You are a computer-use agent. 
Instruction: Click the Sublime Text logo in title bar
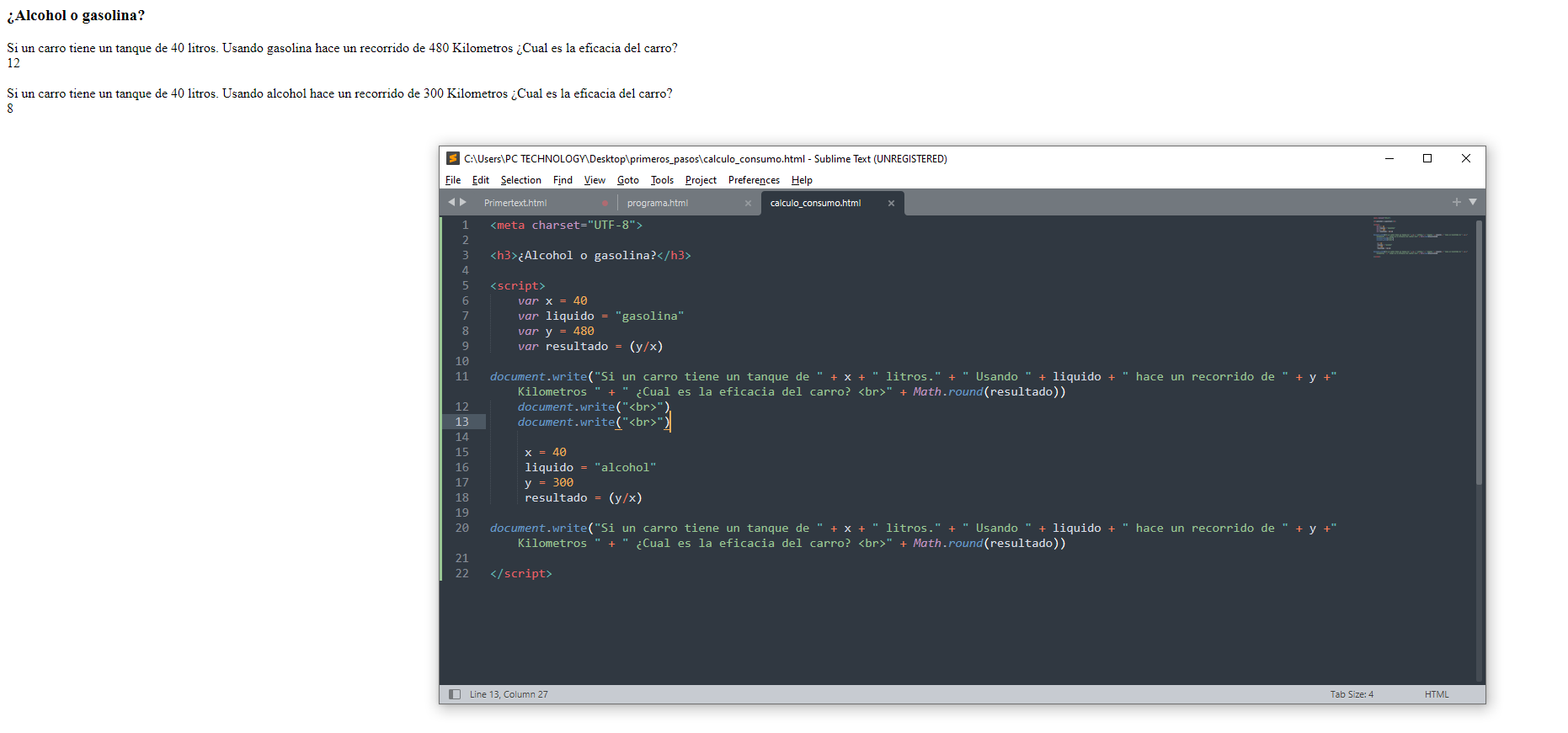pos(453,158)
